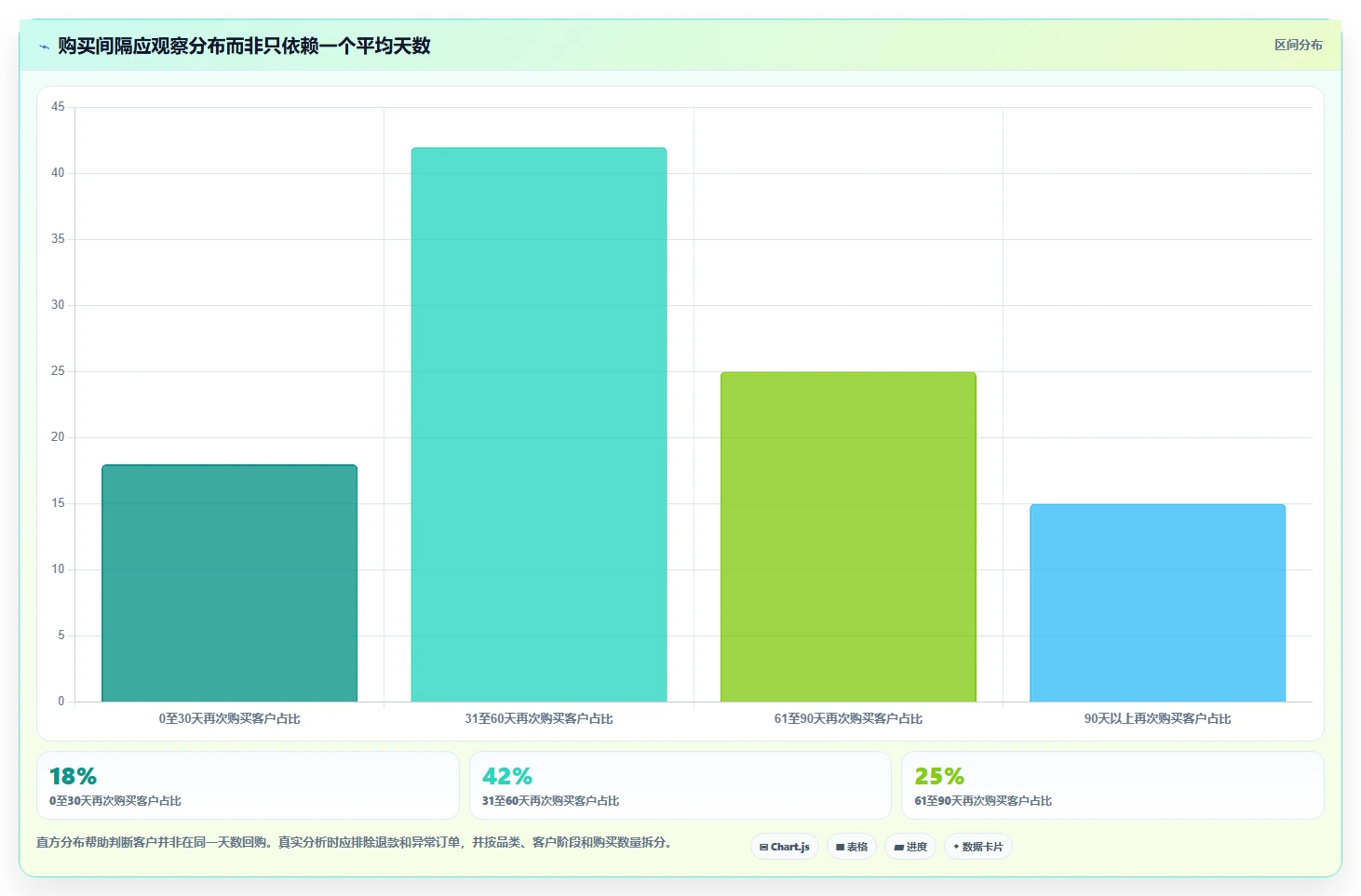This screenshot has height=896, width=1361.
Task: Click the y-axis value 10
Action: pos(58,569)
